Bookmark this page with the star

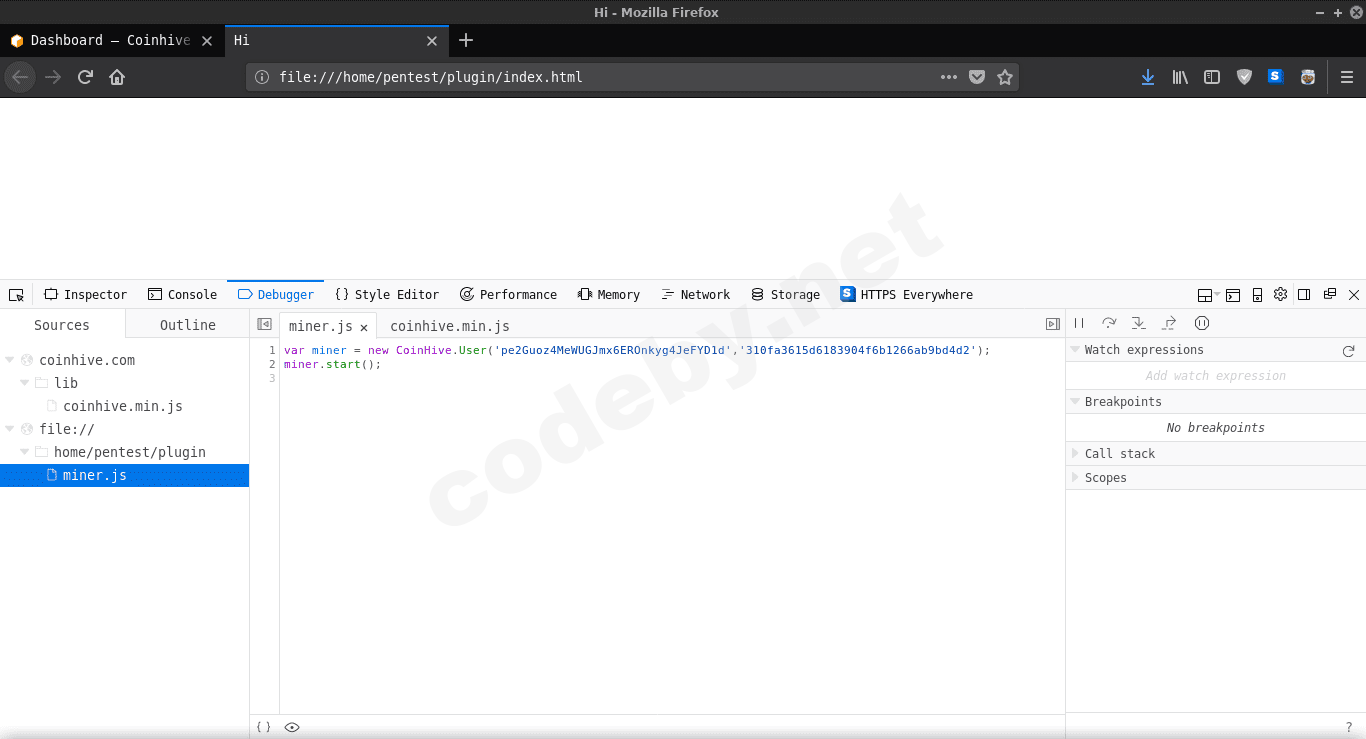coord(1005,77)
